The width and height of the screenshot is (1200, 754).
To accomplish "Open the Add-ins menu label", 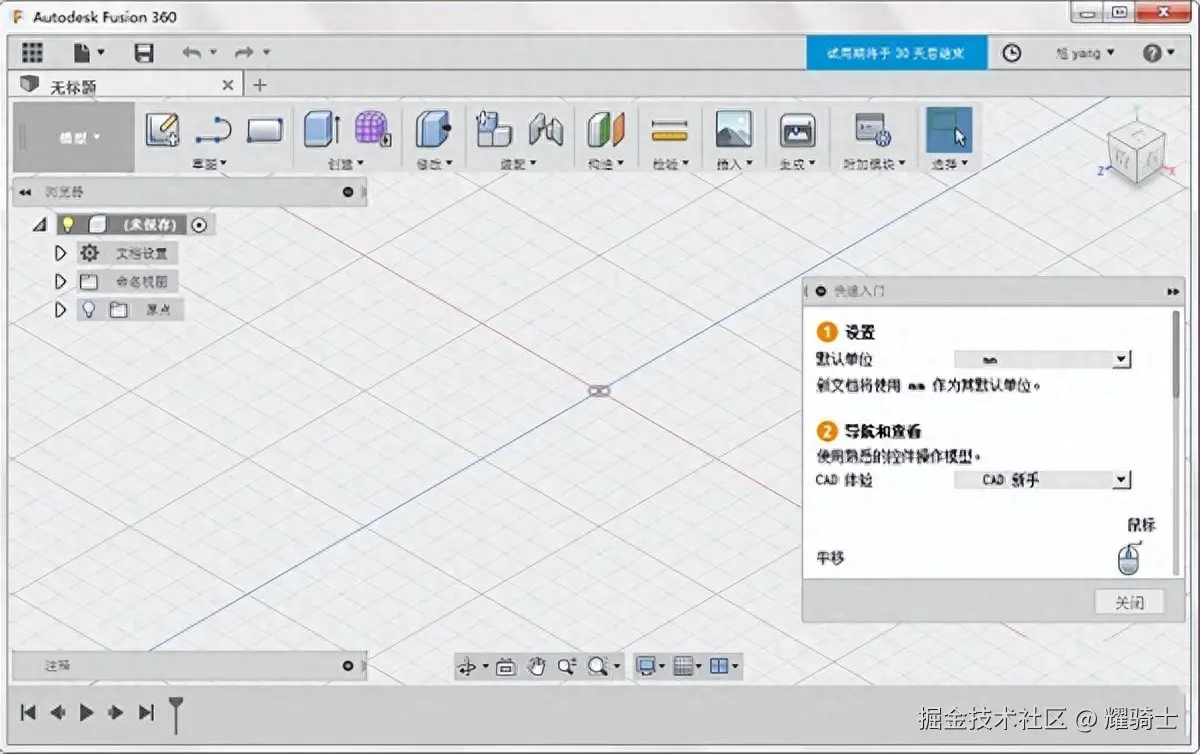I will coord(872,163).
